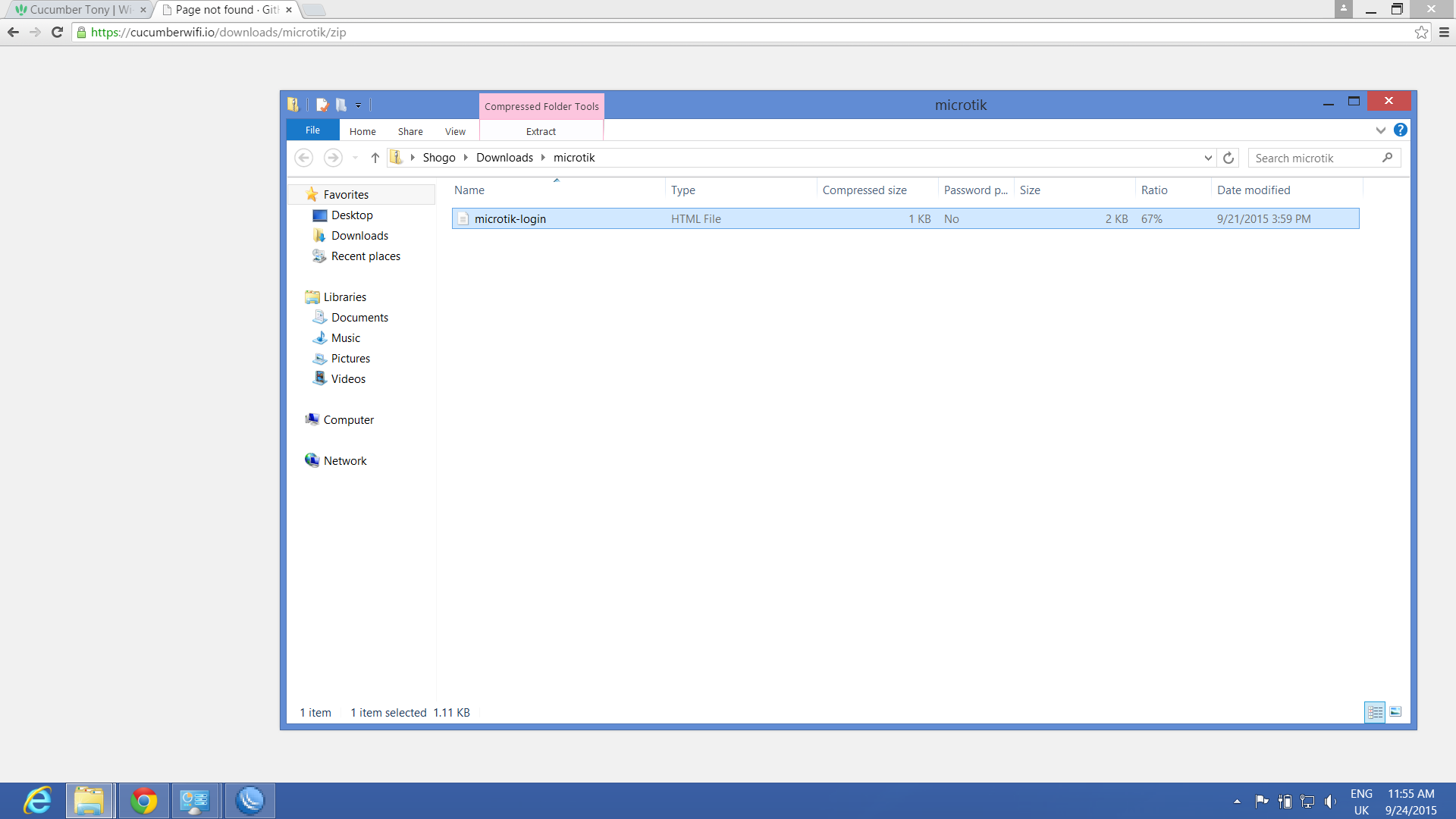Click the volume speaker tray icon
Viewport: 1456px width, 819px height.
tap(1331, 801)
